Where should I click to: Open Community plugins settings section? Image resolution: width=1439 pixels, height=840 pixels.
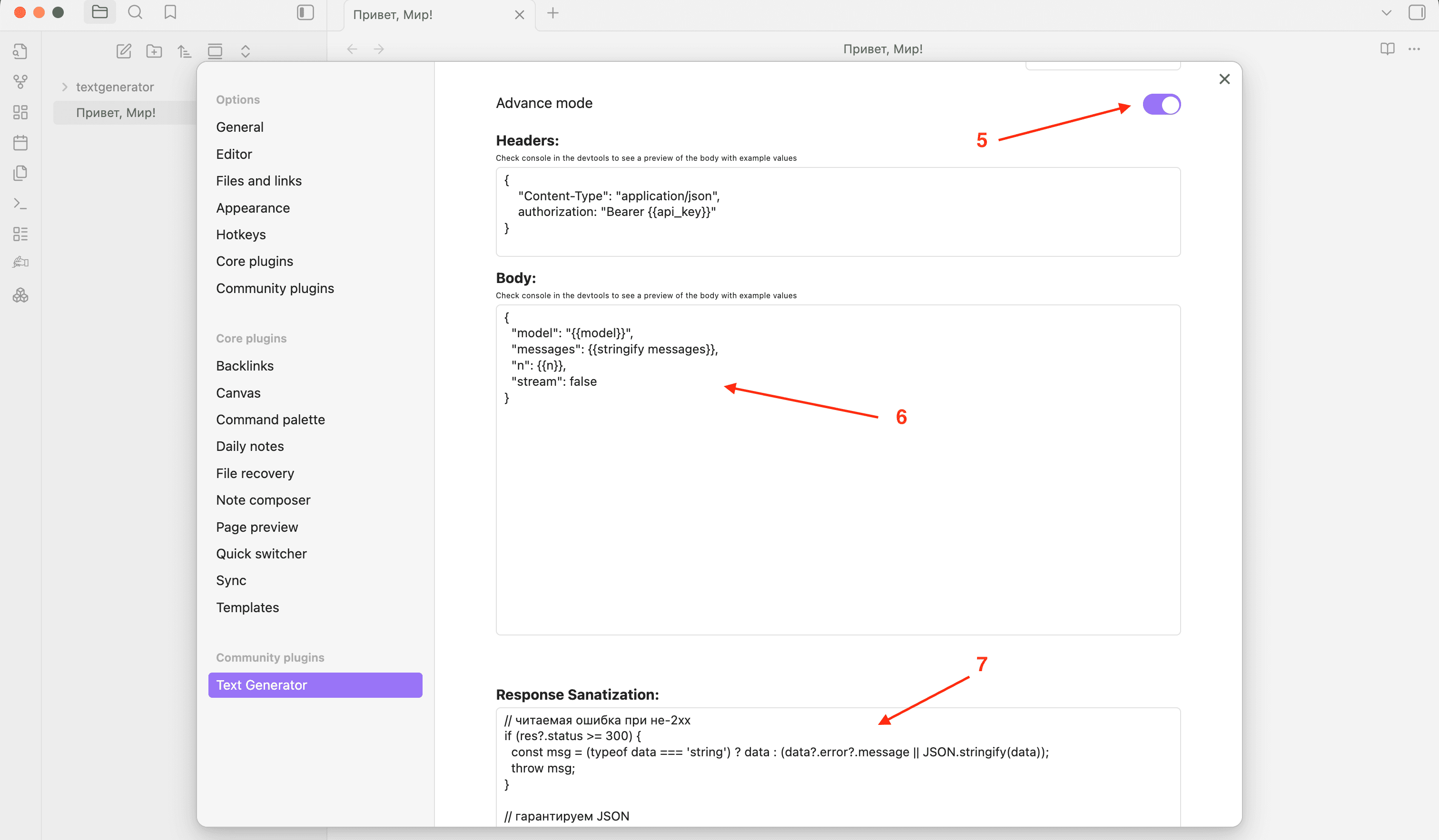[275, 288]
